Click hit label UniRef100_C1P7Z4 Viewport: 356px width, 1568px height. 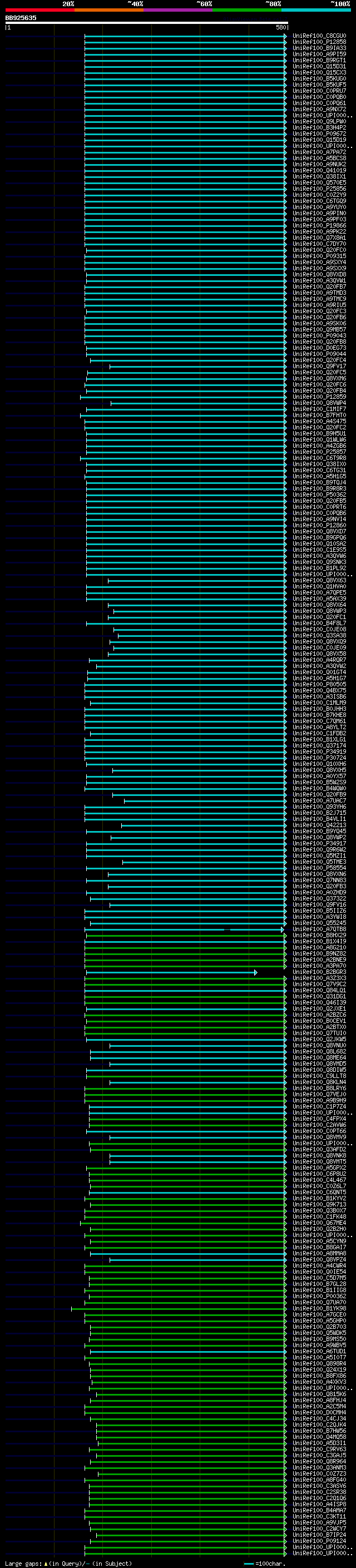pyautogui.click(x=319, y=1106)
